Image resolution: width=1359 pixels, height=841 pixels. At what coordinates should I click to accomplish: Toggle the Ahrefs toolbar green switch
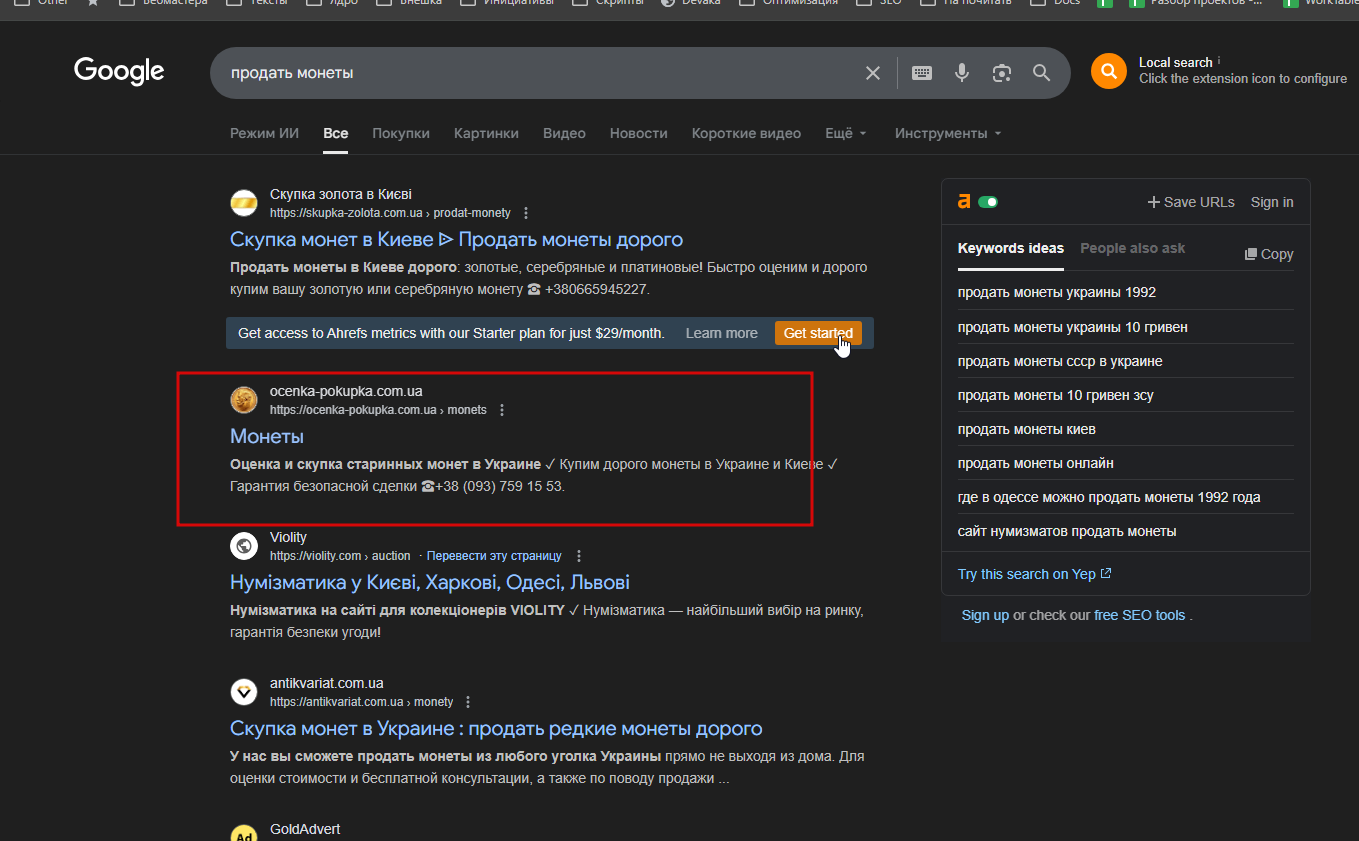click(988, 202)
